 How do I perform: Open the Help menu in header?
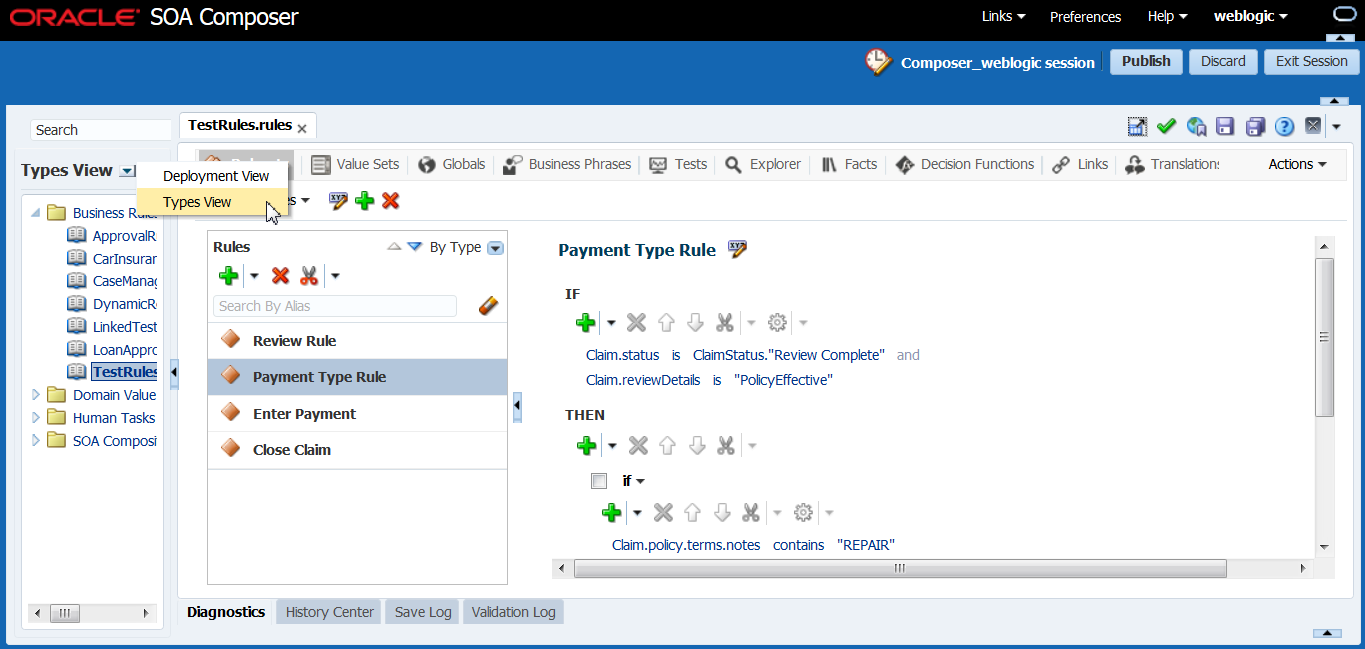(x=1167, y=16)
